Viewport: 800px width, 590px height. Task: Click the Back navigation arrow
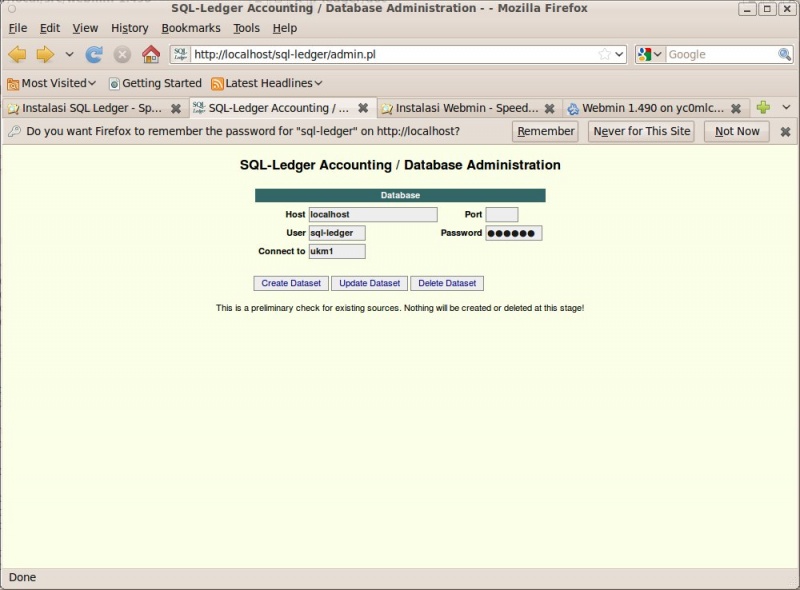[17, 55]
